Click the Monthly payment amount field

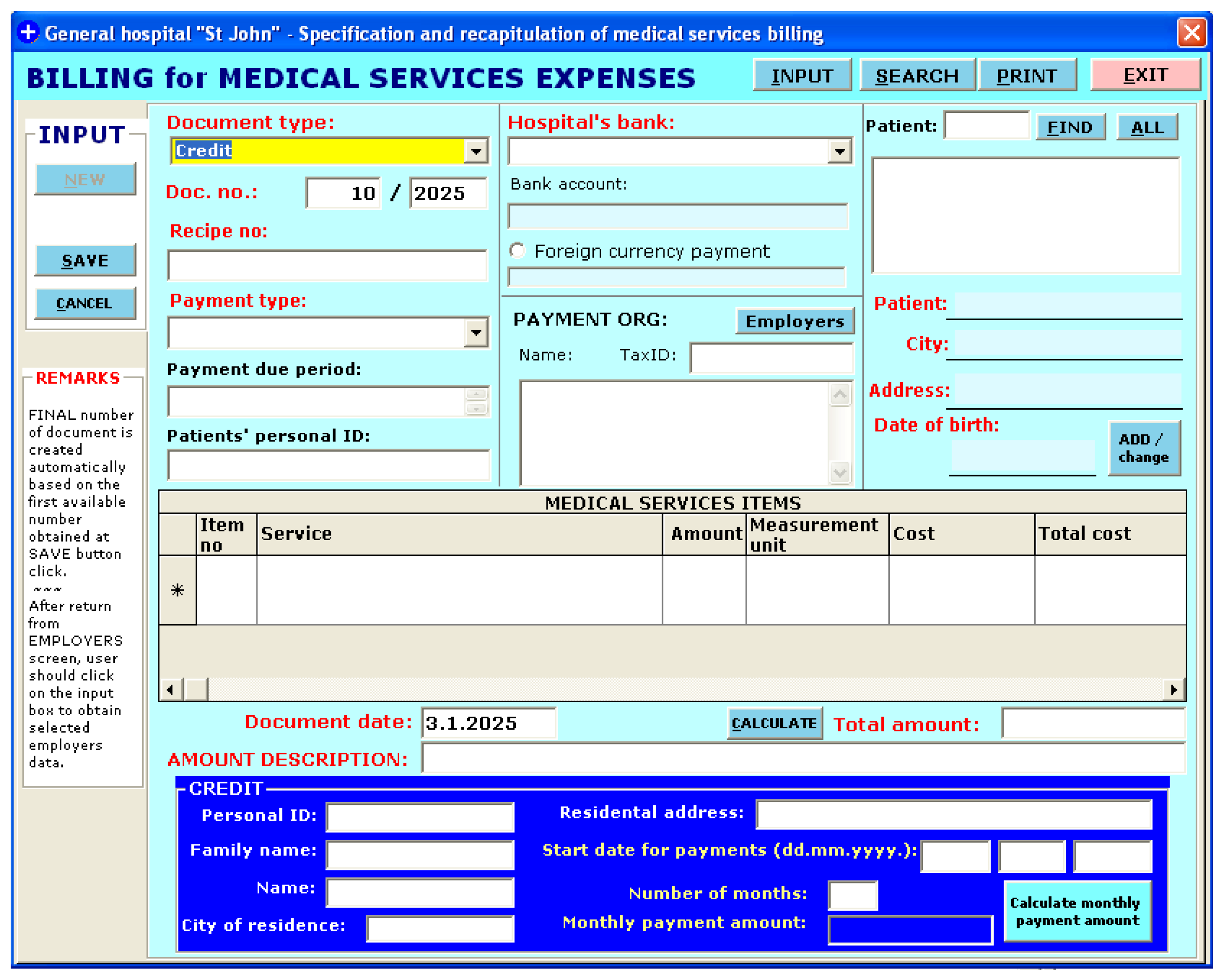[x=910, y=930]
